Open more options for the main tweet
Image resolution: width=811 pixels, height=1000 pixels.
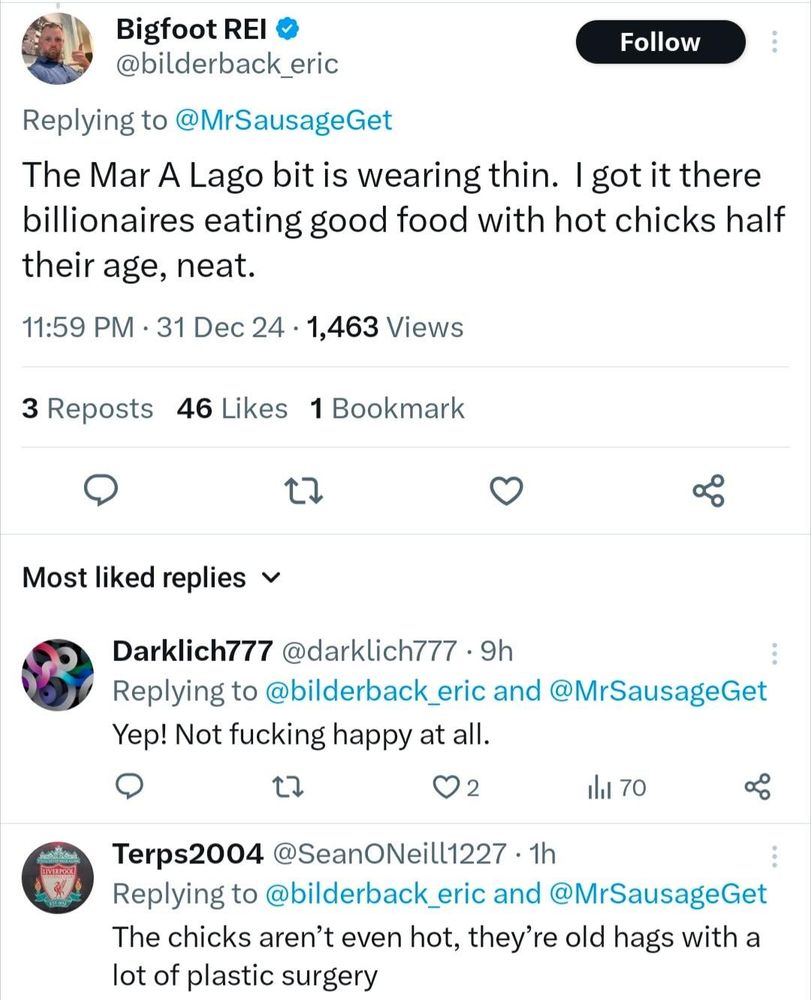click(x=773, y=42)
